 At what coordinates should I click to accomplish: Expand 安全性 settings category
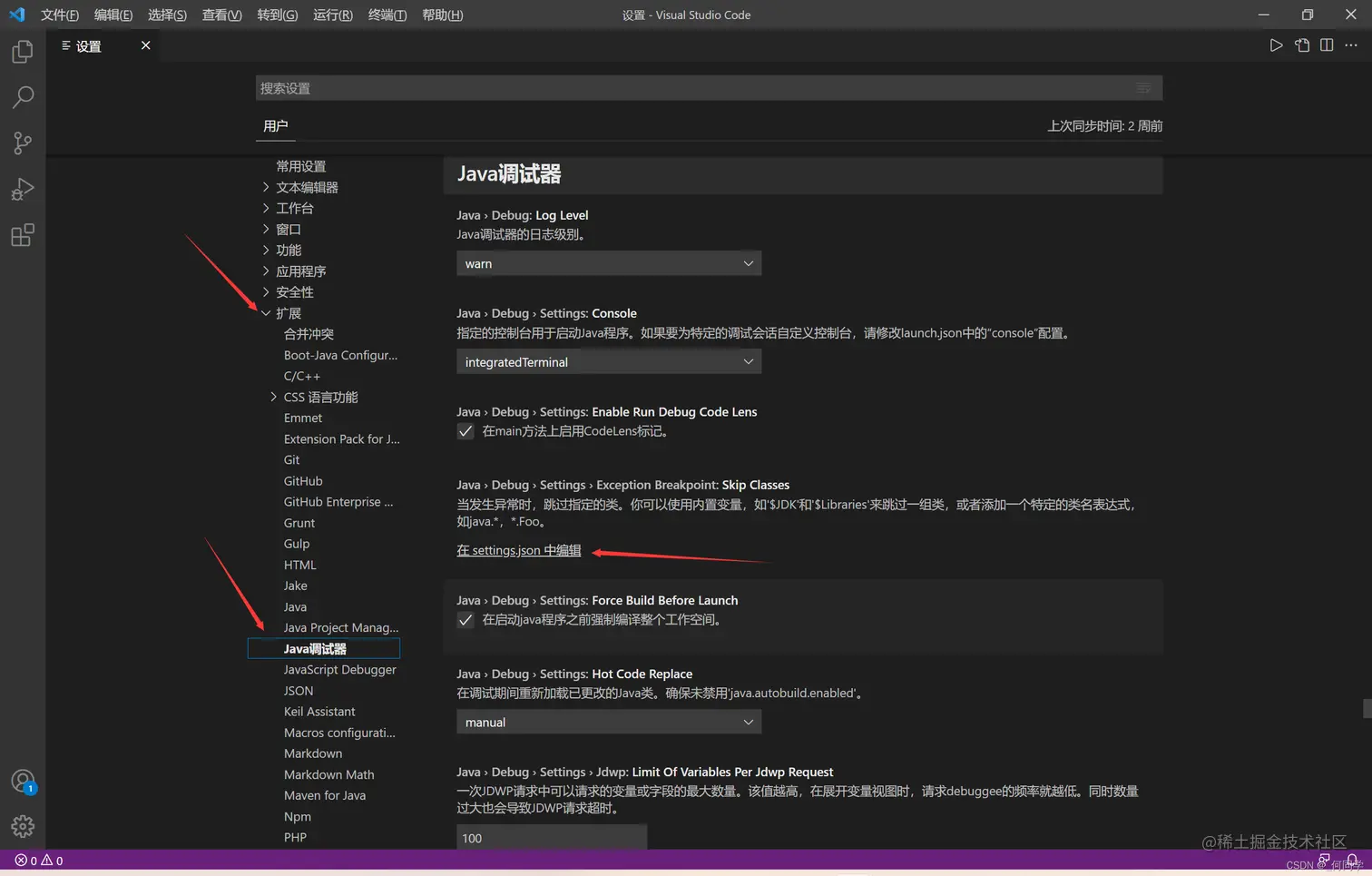click(x=266, y=291)
